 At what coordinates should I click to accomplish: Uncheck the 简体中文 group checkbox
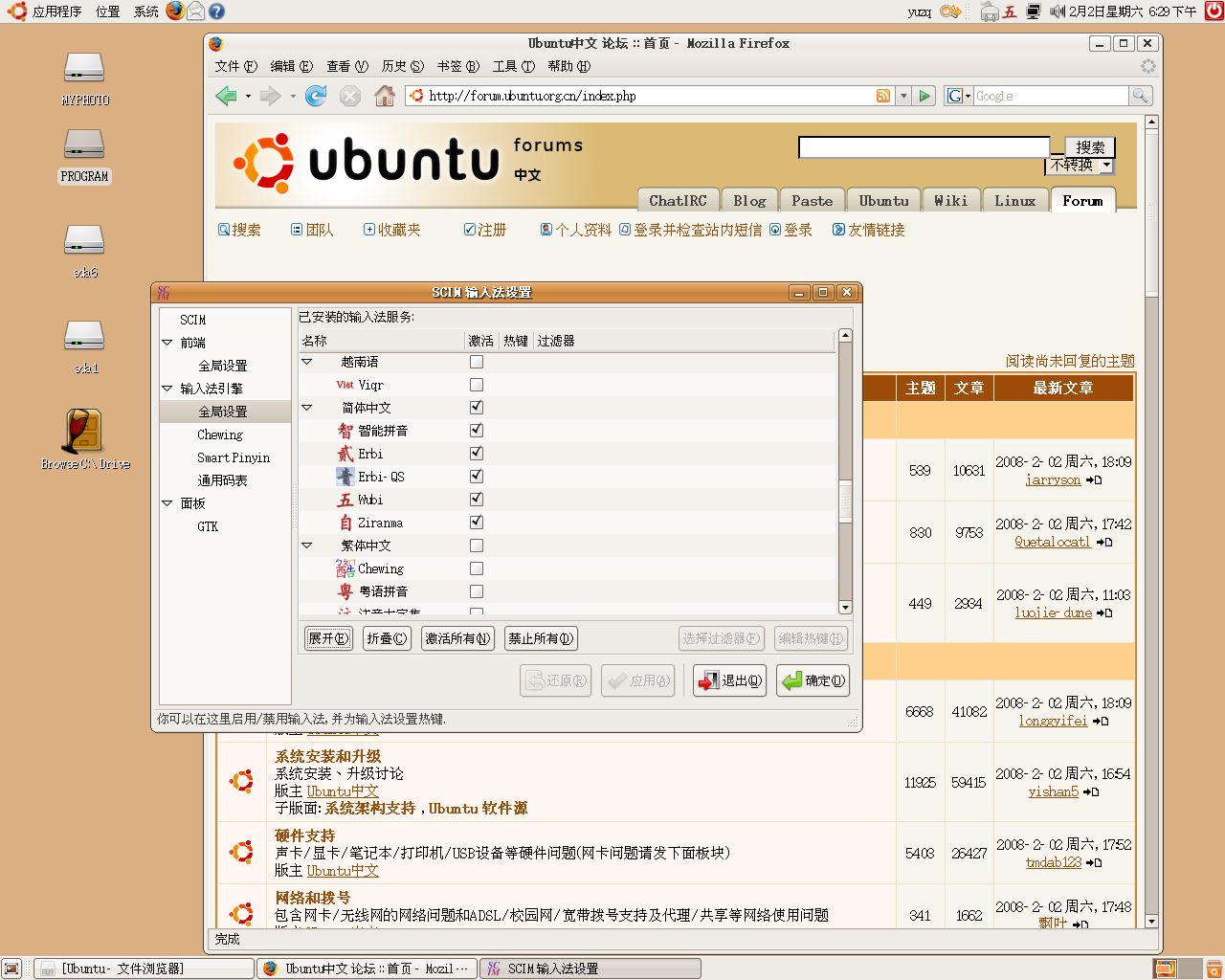click(x=477, y=408)
